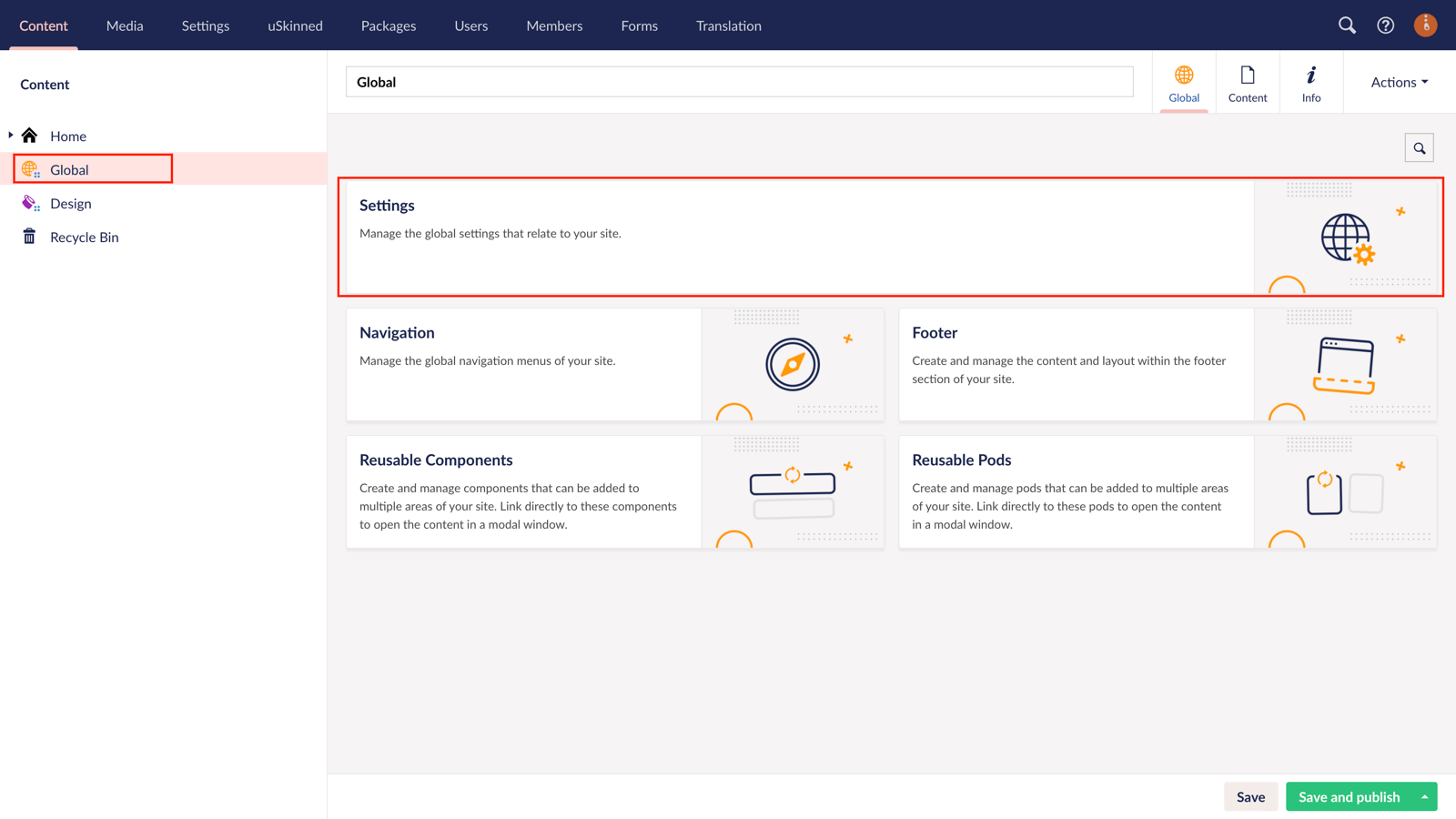Expand the Home tree node
The width and height of the screenshot is (1456, 819).
pyautogui.click(x=10, y=135)
